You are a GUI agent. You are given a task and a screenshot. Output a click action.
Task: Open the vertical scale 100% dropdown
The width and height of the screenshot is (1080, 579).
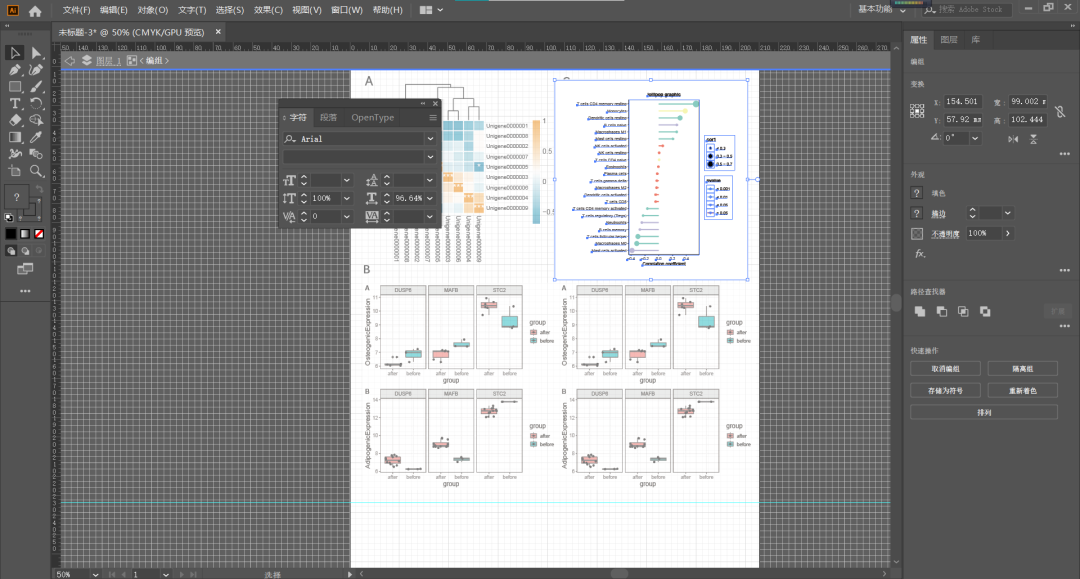click(x=346, y=198)
